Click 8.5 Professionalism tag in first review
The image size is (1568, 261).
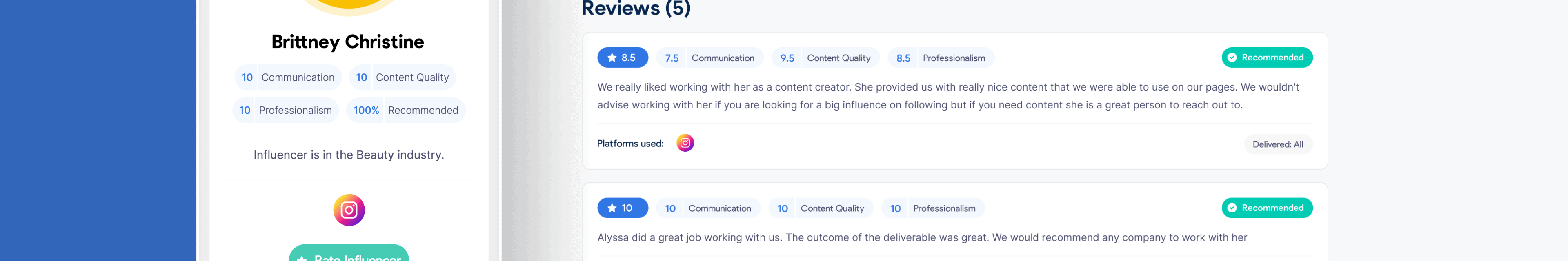[941, 58]
